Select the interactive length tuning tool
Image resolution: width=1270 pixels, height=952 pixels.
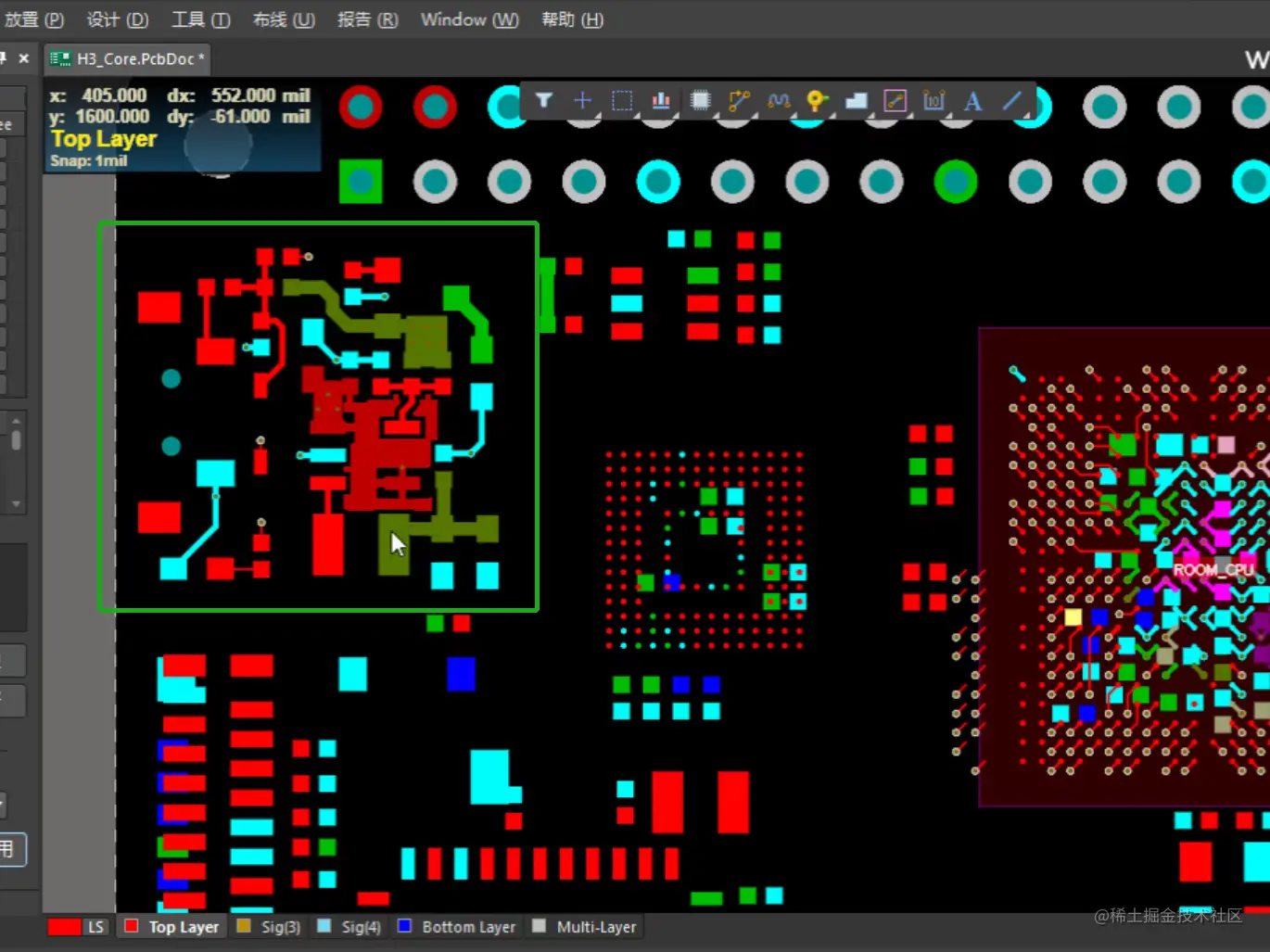(x=779, y=100)
